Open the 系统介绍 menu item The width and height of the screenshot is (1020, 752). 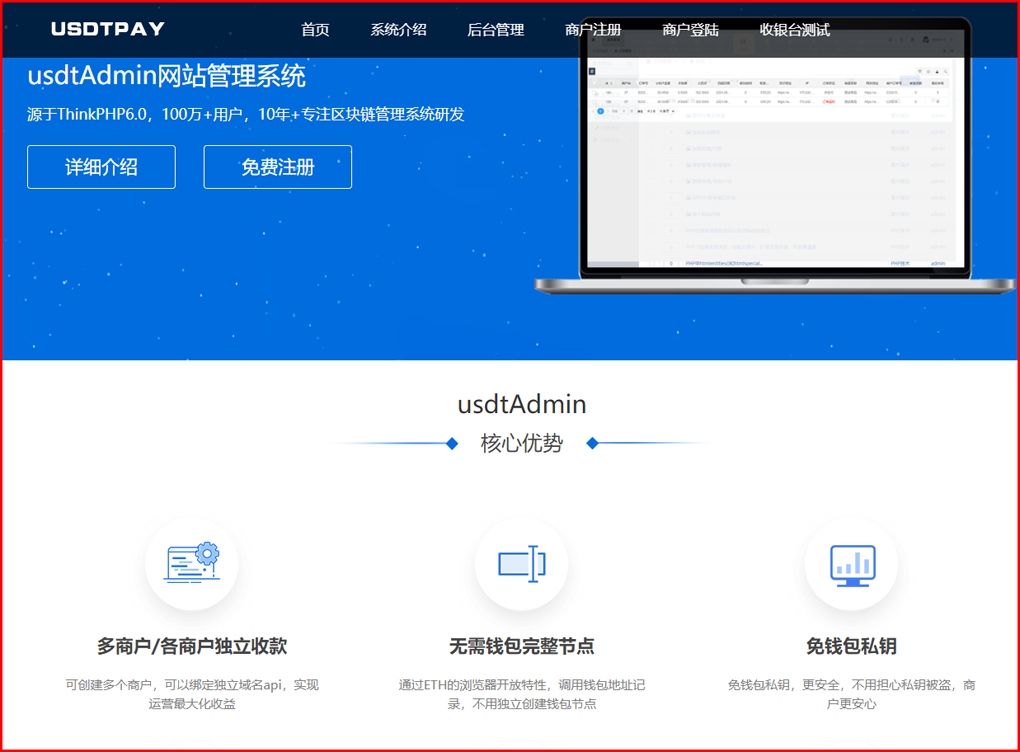pyautogui.click(x=399, y=30)
